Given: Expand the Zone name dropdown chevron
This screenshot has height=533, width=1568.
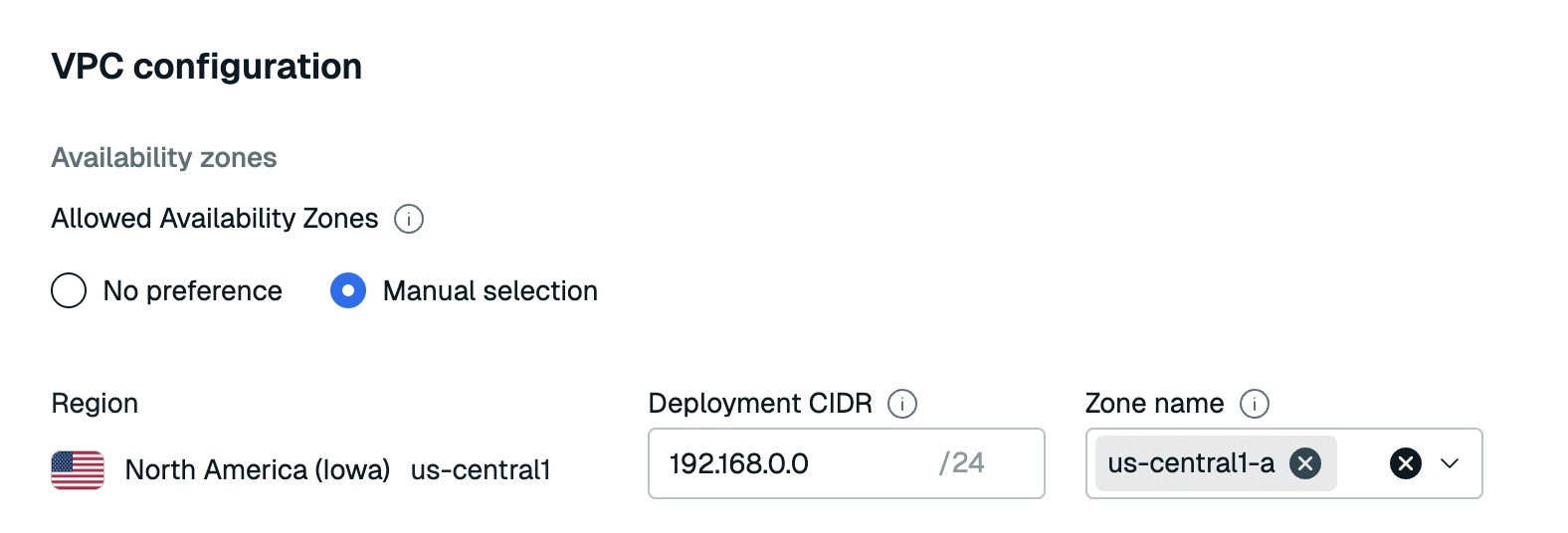Looking at the screenshot, I should click(1450, 463).
